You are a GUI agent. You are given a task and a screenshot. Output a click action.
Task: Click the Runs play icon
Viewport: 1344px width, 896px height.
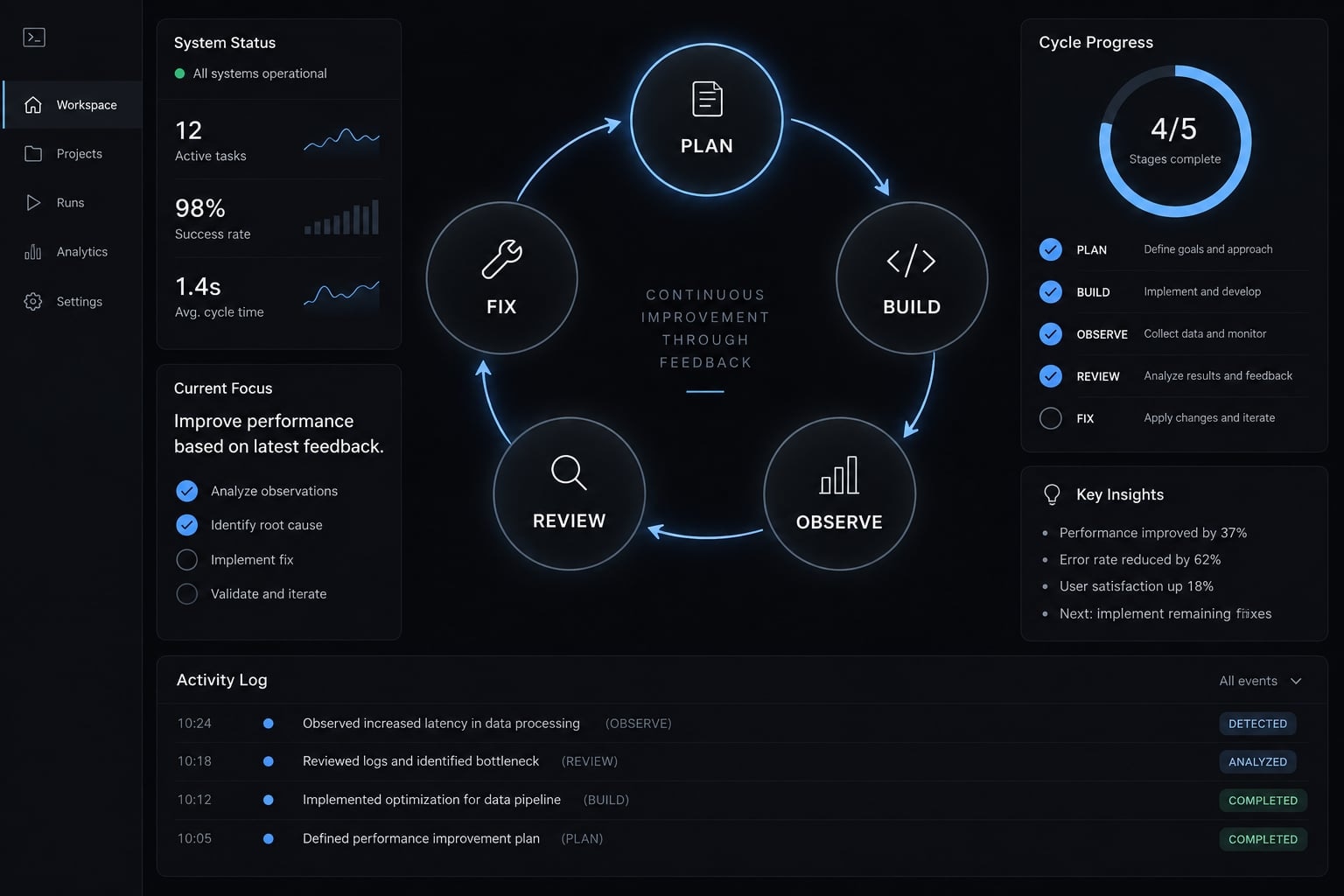point(33,203)
